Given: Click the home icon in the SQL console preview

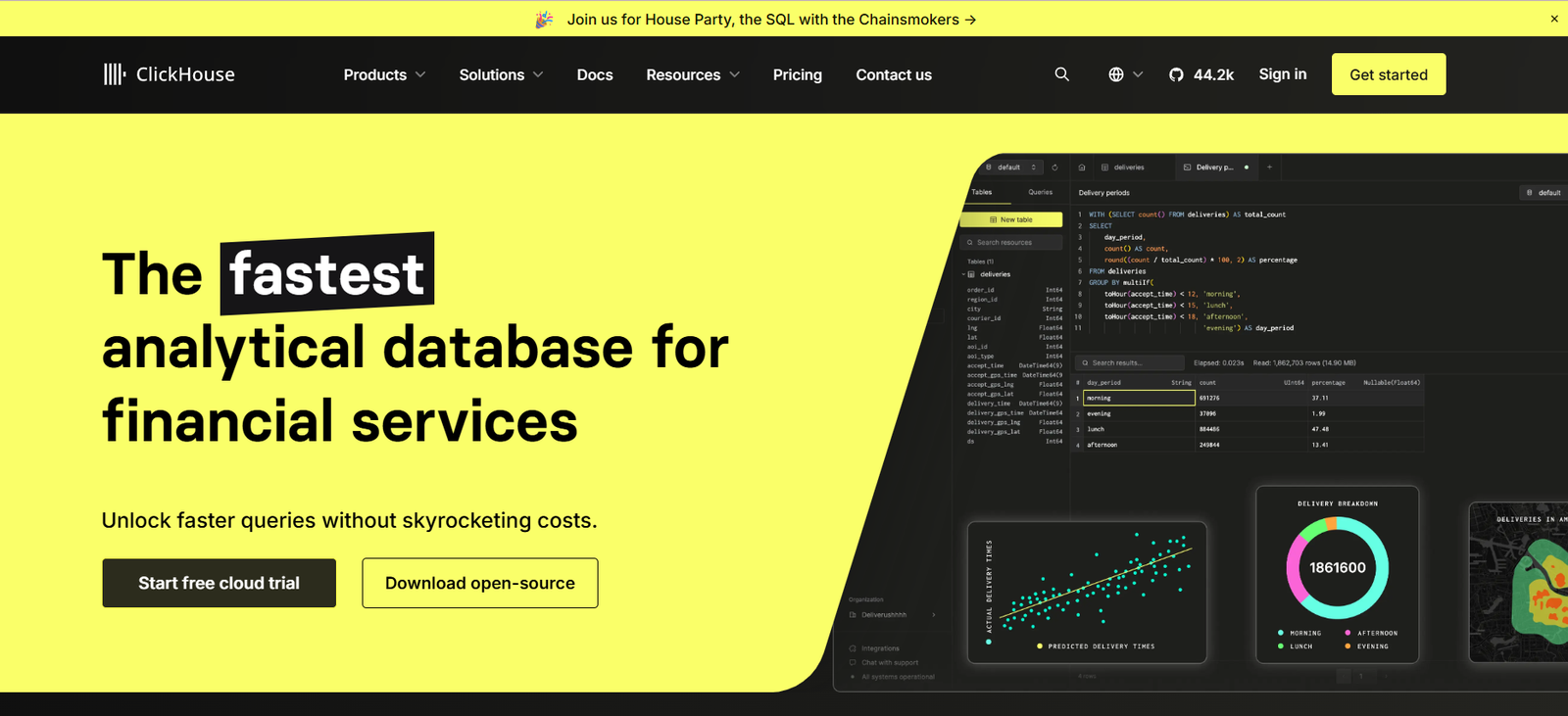Looking at the screenshot, I should (1082, 167).
